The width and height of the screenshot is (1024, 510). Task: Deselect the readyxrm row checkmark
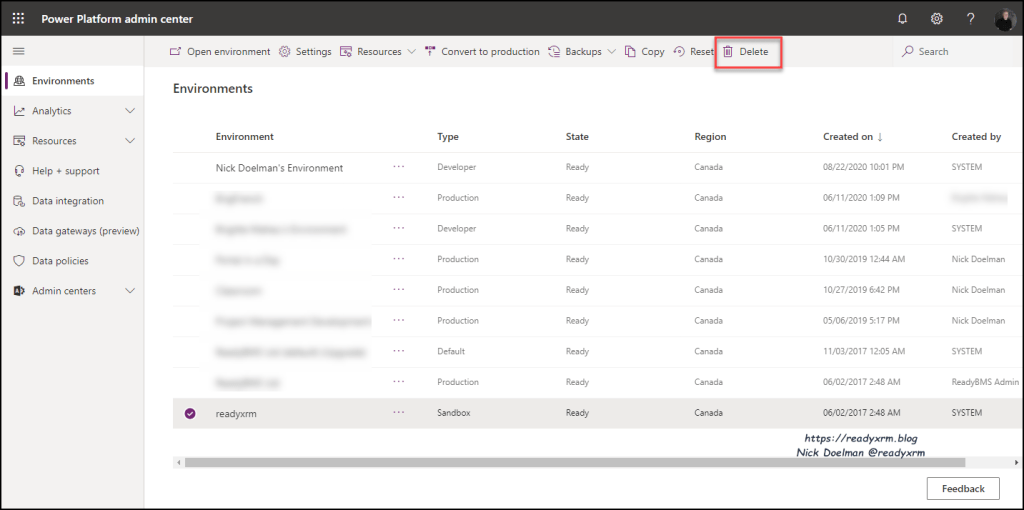tap(190, 413)
